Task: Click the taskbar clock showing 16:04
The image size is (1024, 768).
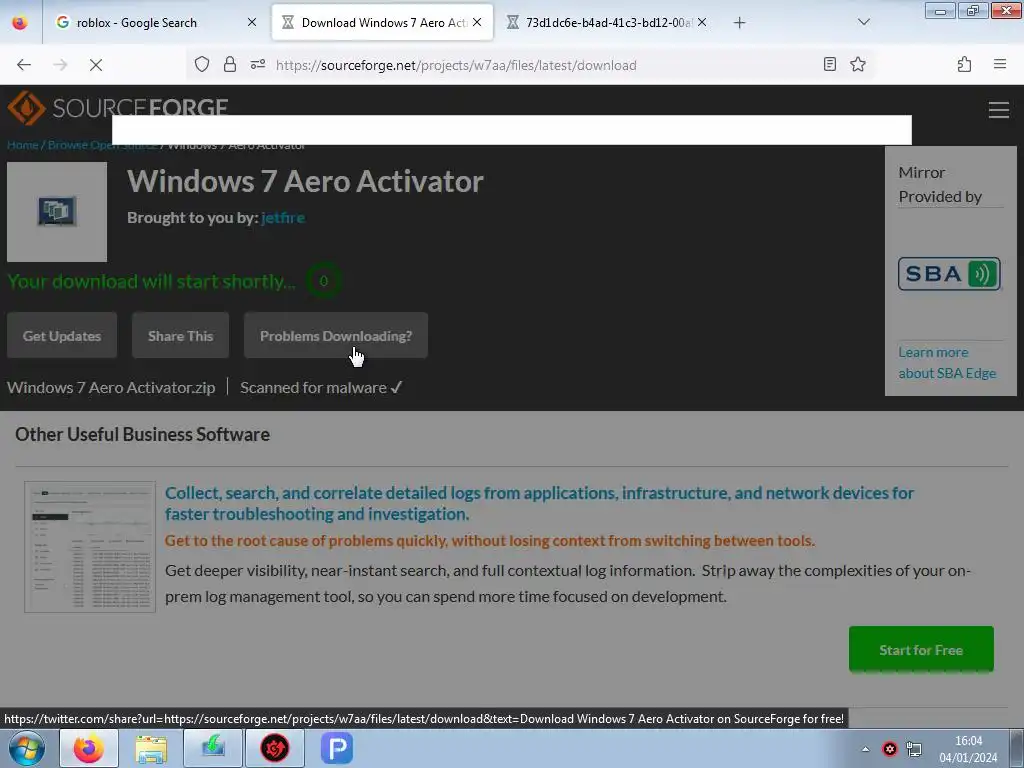Action: (x=968, y=749)
